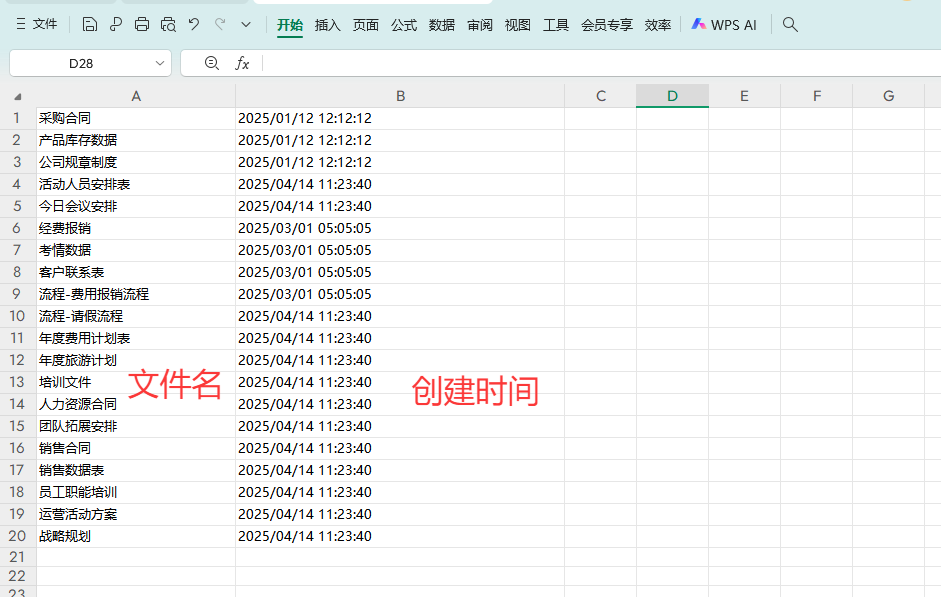Click the save-as export icon

(x=116, y=25)
